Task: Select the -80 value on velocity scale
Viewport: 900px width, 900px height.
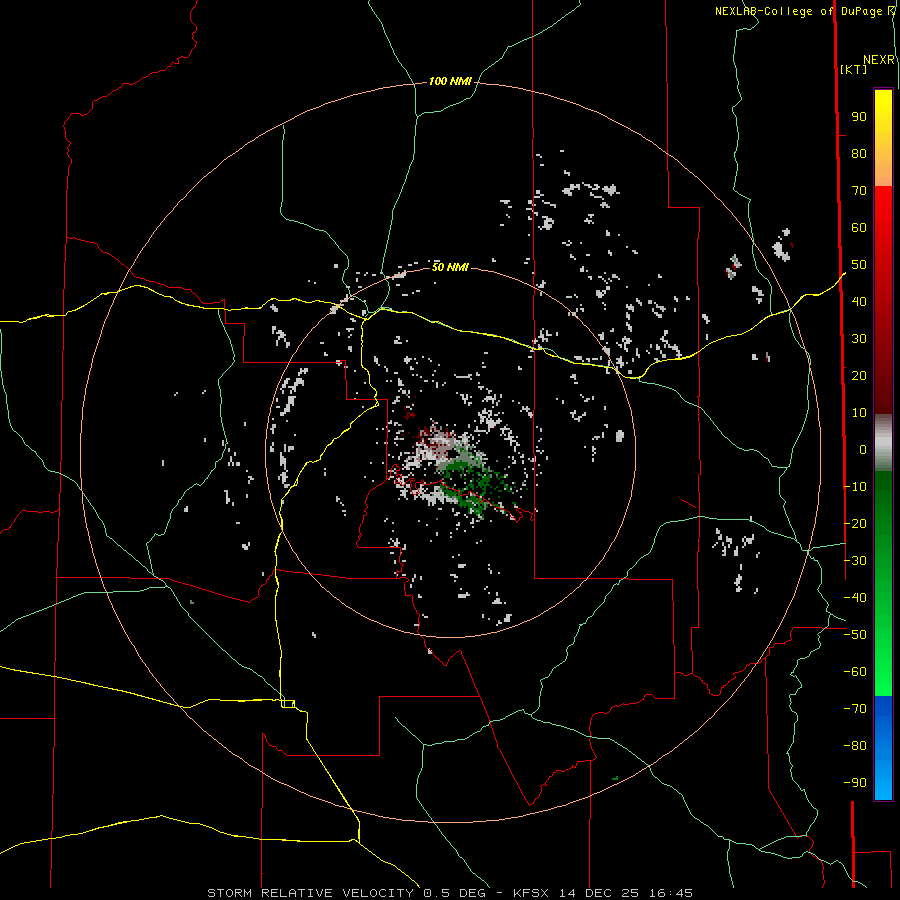Action: pyautogui.click(x=855, y=746)
